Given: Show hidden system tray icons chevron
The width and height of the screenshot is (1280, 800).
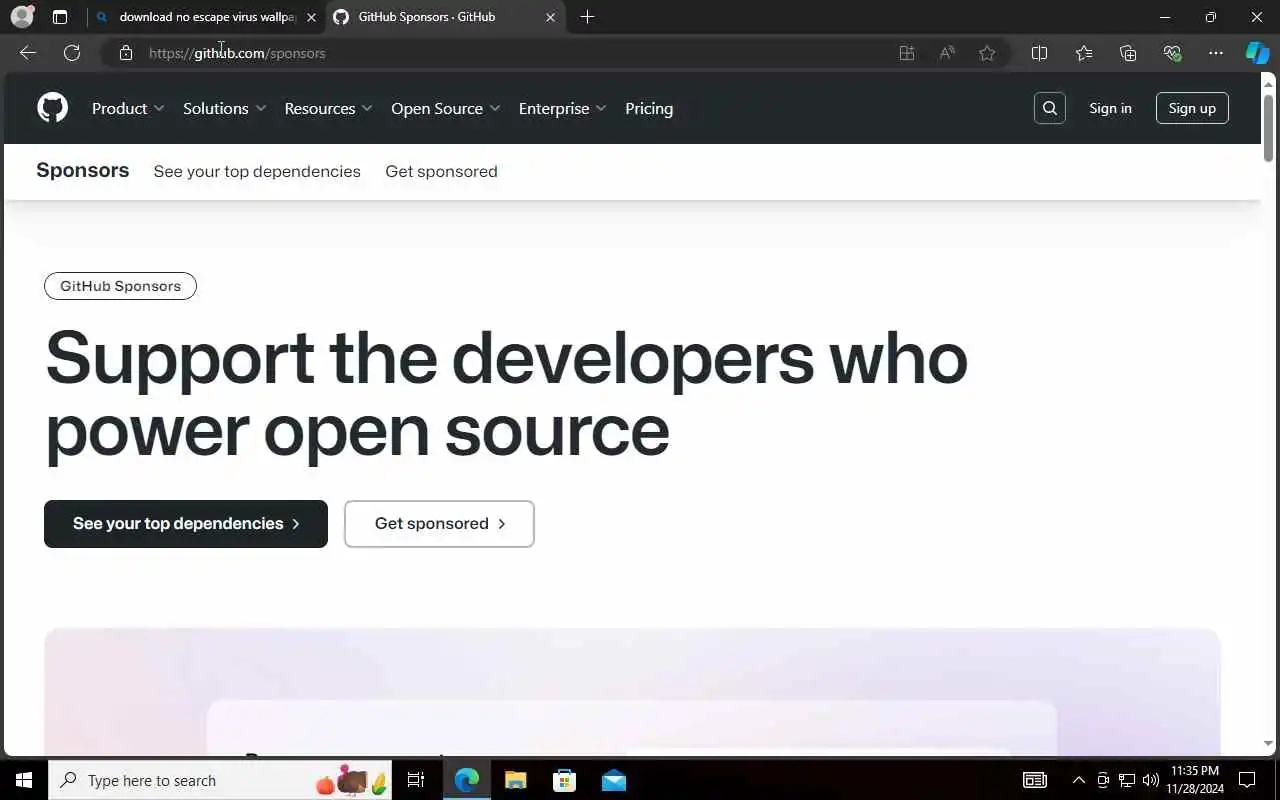Looking at the screenshot, I should pos(1078,780).
